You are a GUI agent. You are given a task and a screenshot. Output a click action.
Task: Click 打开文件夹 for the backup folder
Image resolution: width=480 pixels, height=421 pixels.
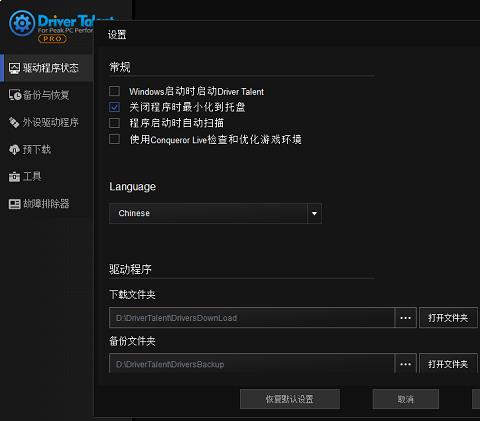click(448, 364)
